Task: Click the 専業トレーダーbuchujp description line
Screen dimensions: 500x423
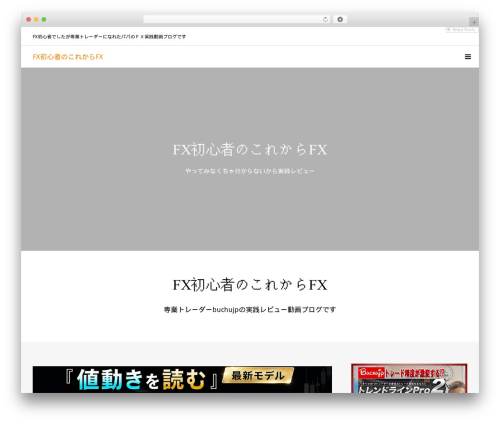Action: [250, 310]
